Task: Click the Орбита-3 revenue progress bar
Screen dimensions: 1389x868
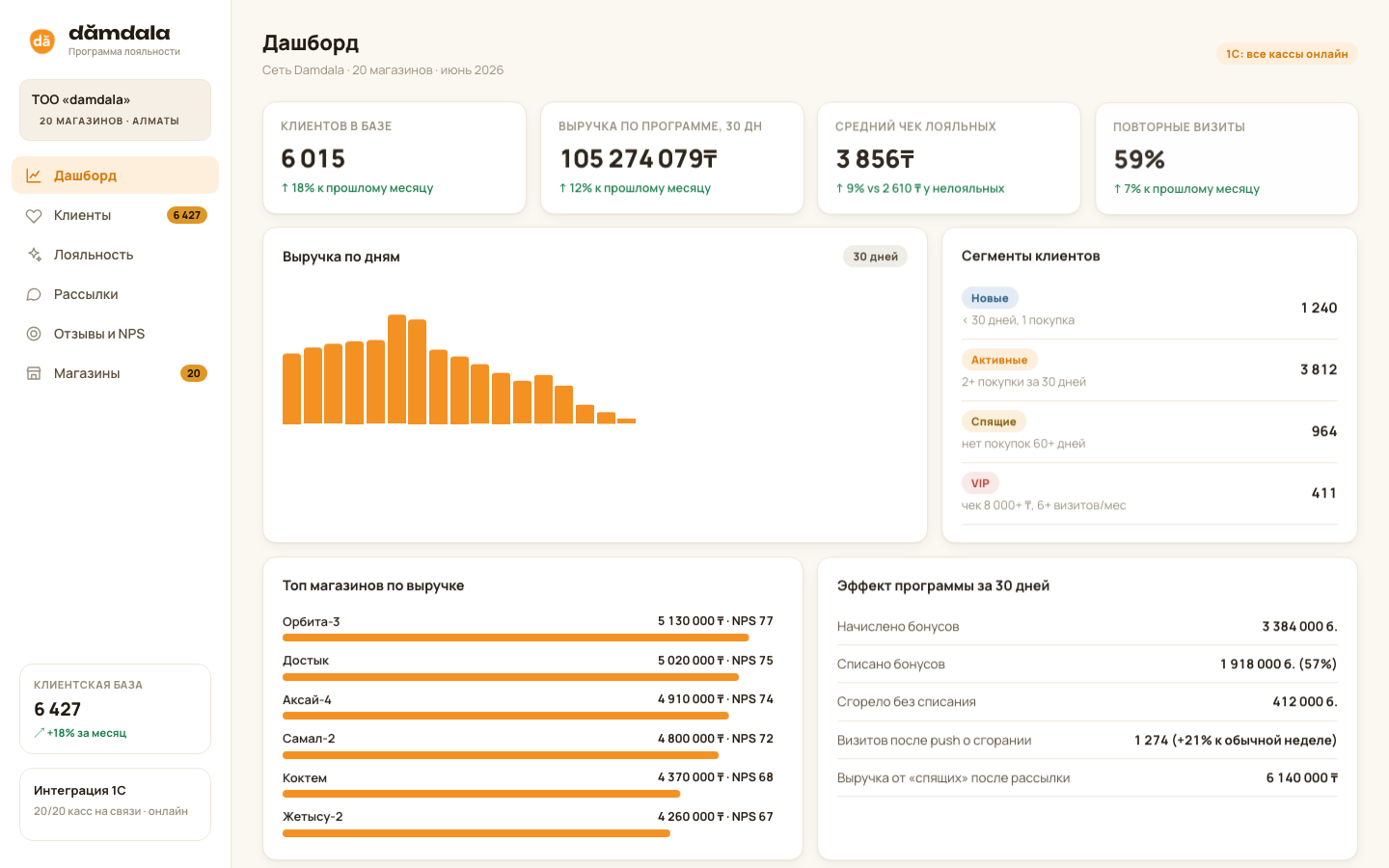Action: (x=516, y=637)
